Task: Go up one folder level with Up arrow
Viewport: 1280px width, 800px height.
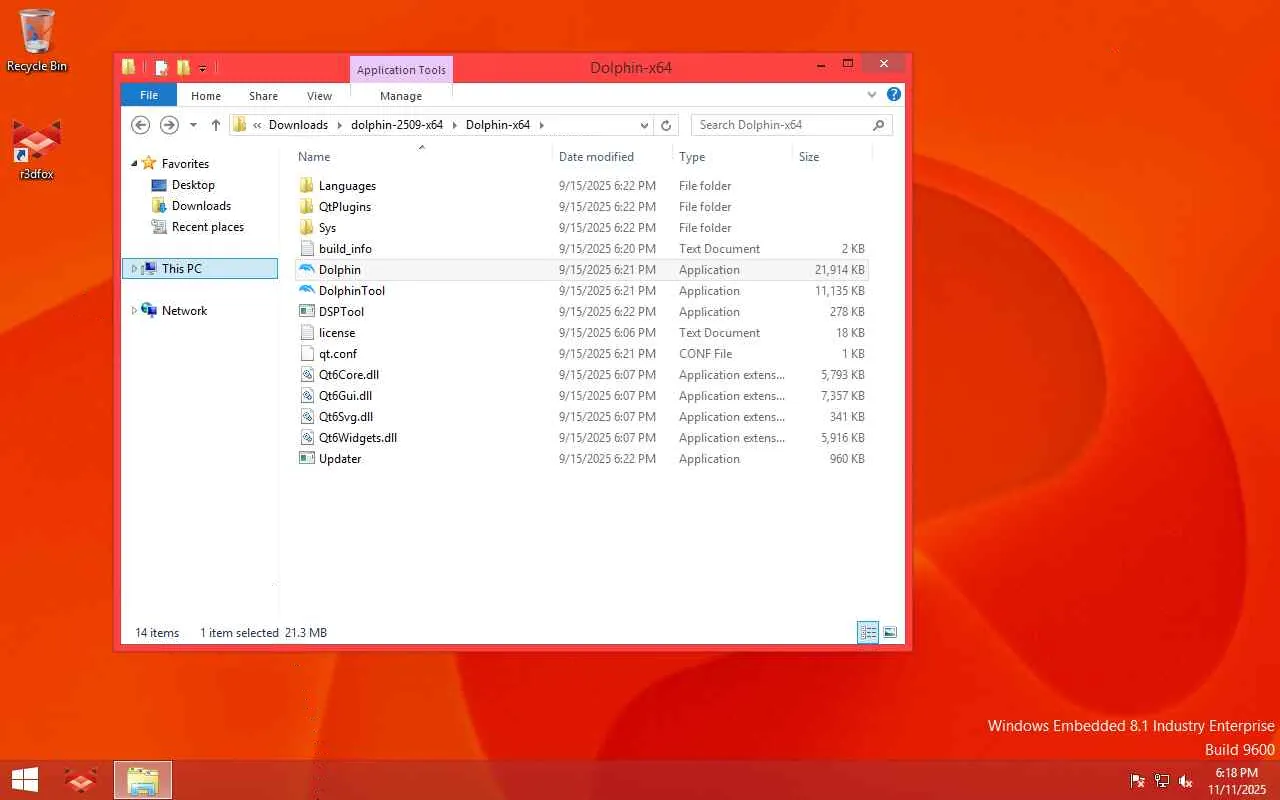Action: coord(216,125)
